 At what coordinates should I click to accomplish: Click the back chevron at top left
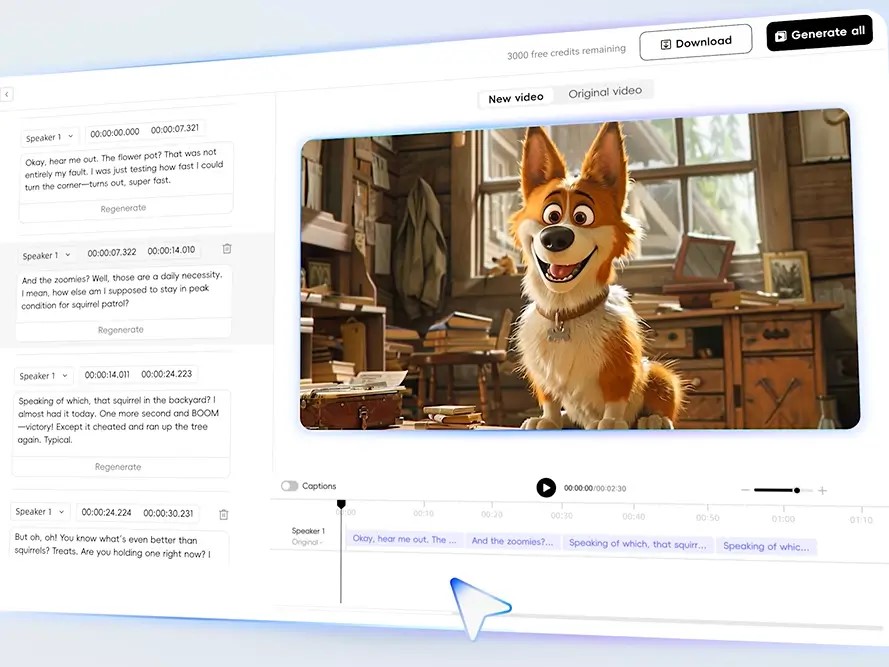(7, 94)
